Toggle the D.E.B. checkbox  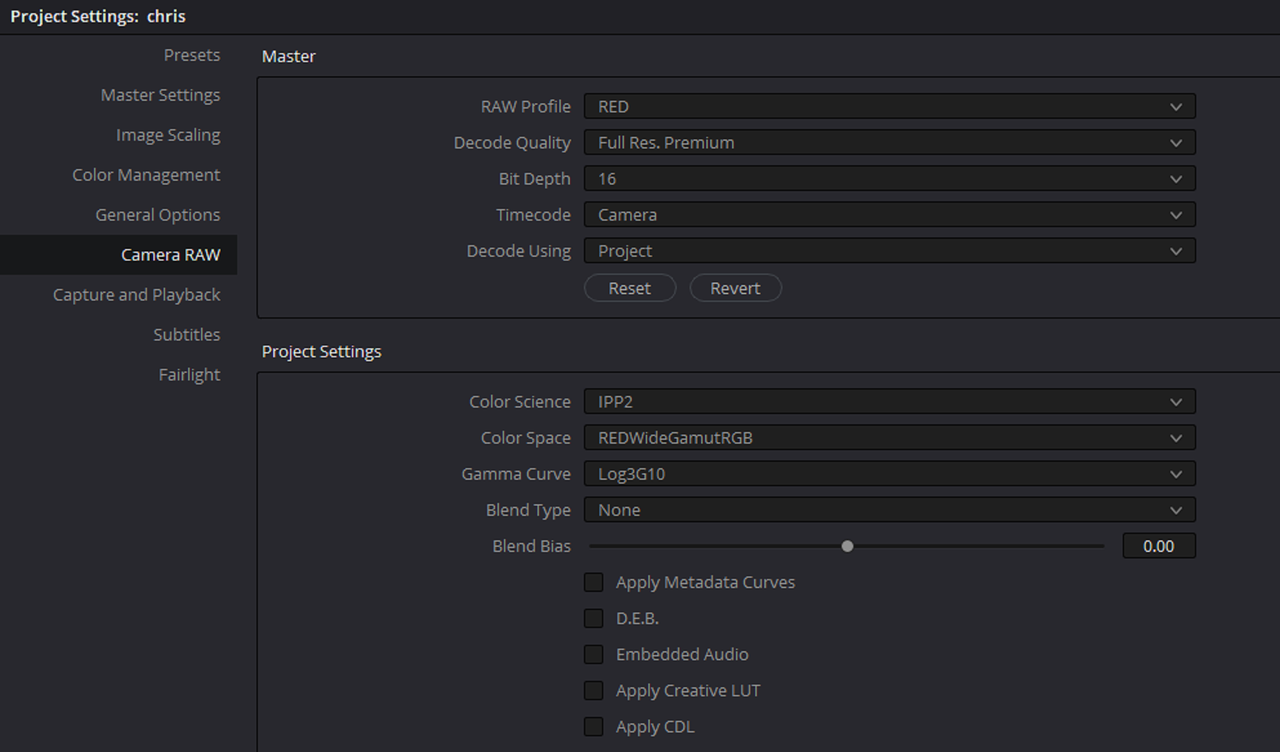coord(594,618)
